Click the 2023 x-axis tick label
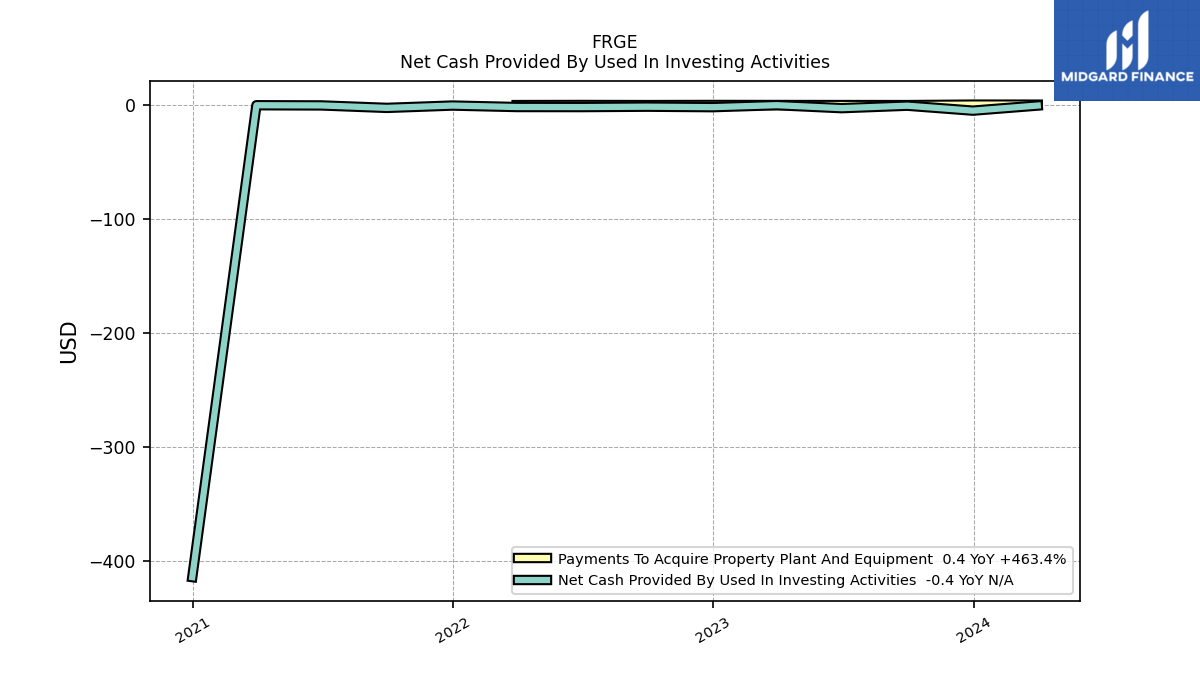The width and height of the screenshot is (1200, 675). (712, 630)
